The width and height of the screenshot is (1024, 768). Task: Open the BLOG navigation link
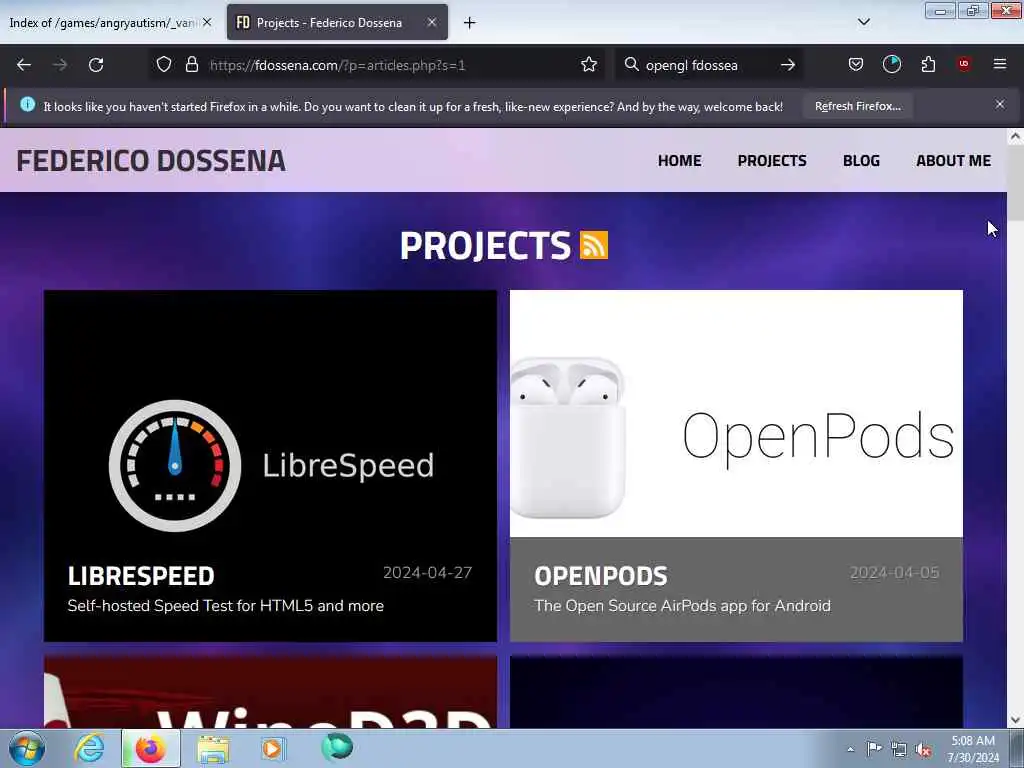click(x=861, y=161)
